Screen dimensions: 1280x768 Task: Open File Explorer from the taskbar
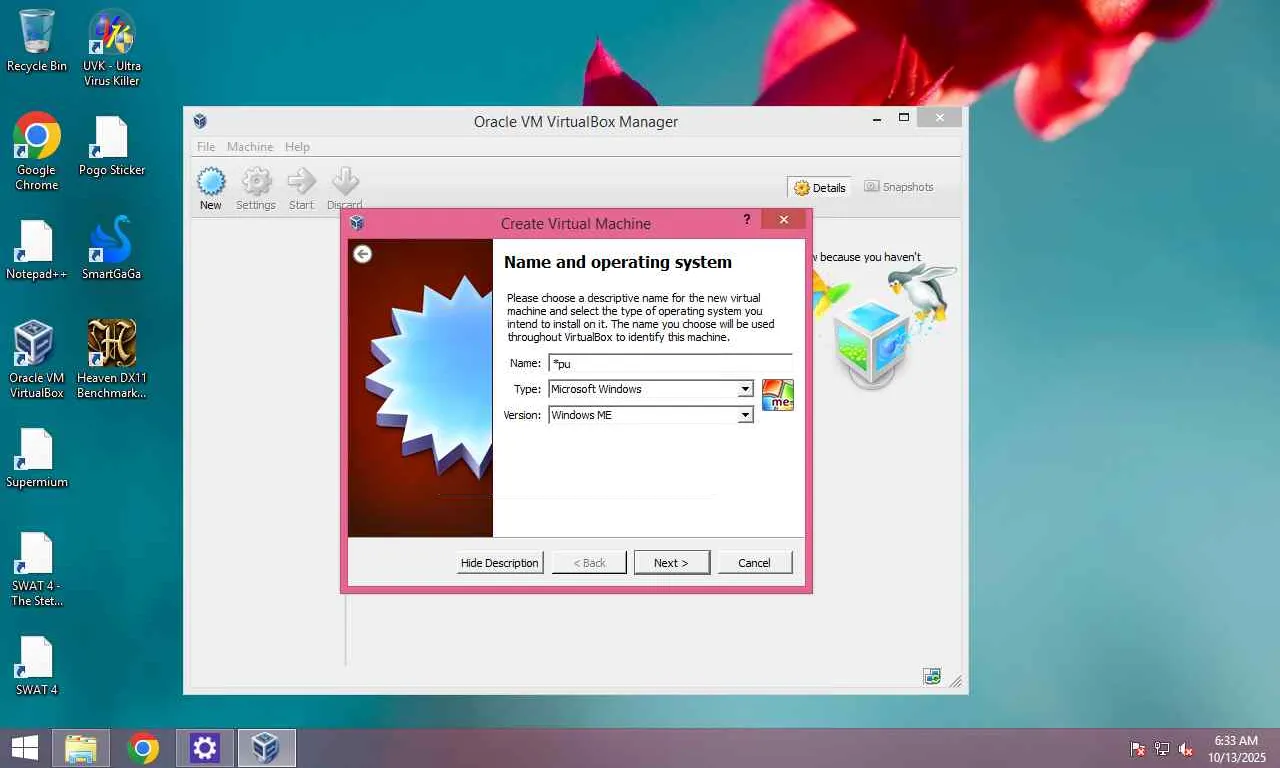[x=81, y=748]
